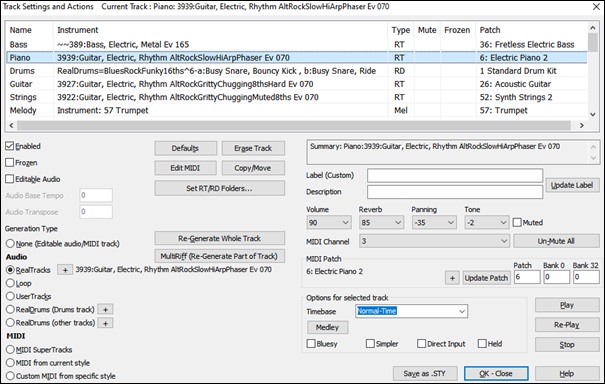The height and width of the screenshot is (384, 605).
Task: Click the Play button
Action: 567,305
